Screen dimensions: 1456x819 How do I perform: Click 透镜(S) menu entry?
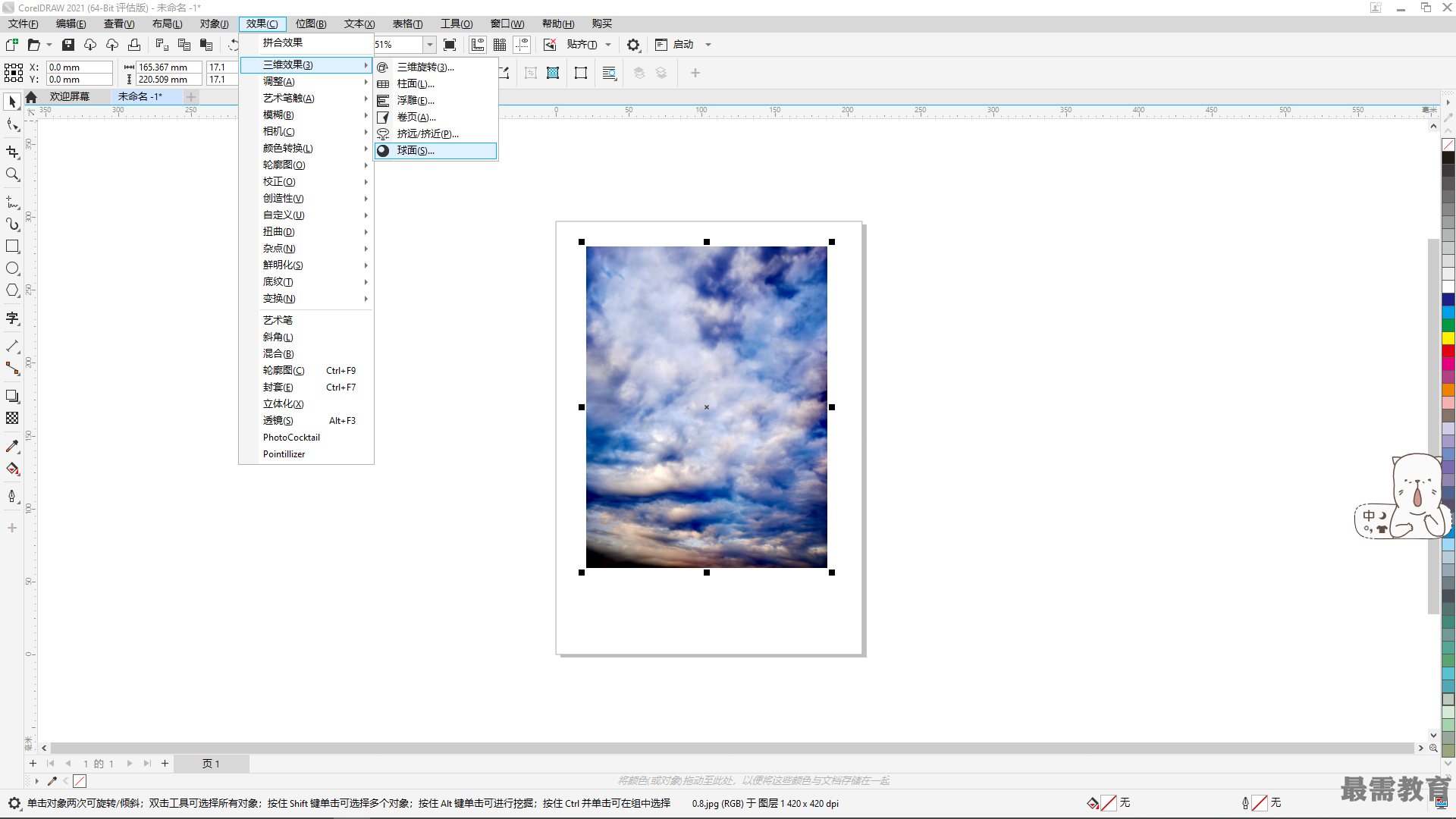click(306, 420)
